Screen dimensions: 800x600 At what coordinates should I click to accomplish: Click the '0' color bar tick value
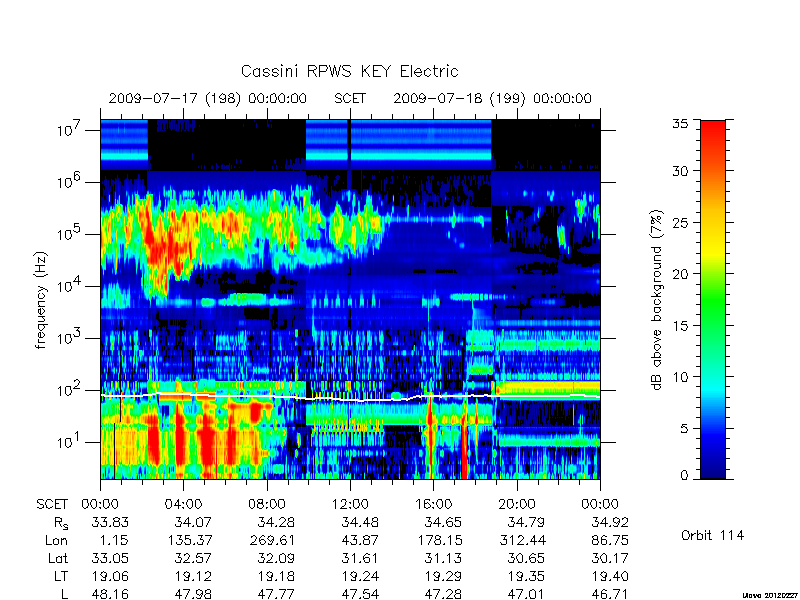click(684, 476)
